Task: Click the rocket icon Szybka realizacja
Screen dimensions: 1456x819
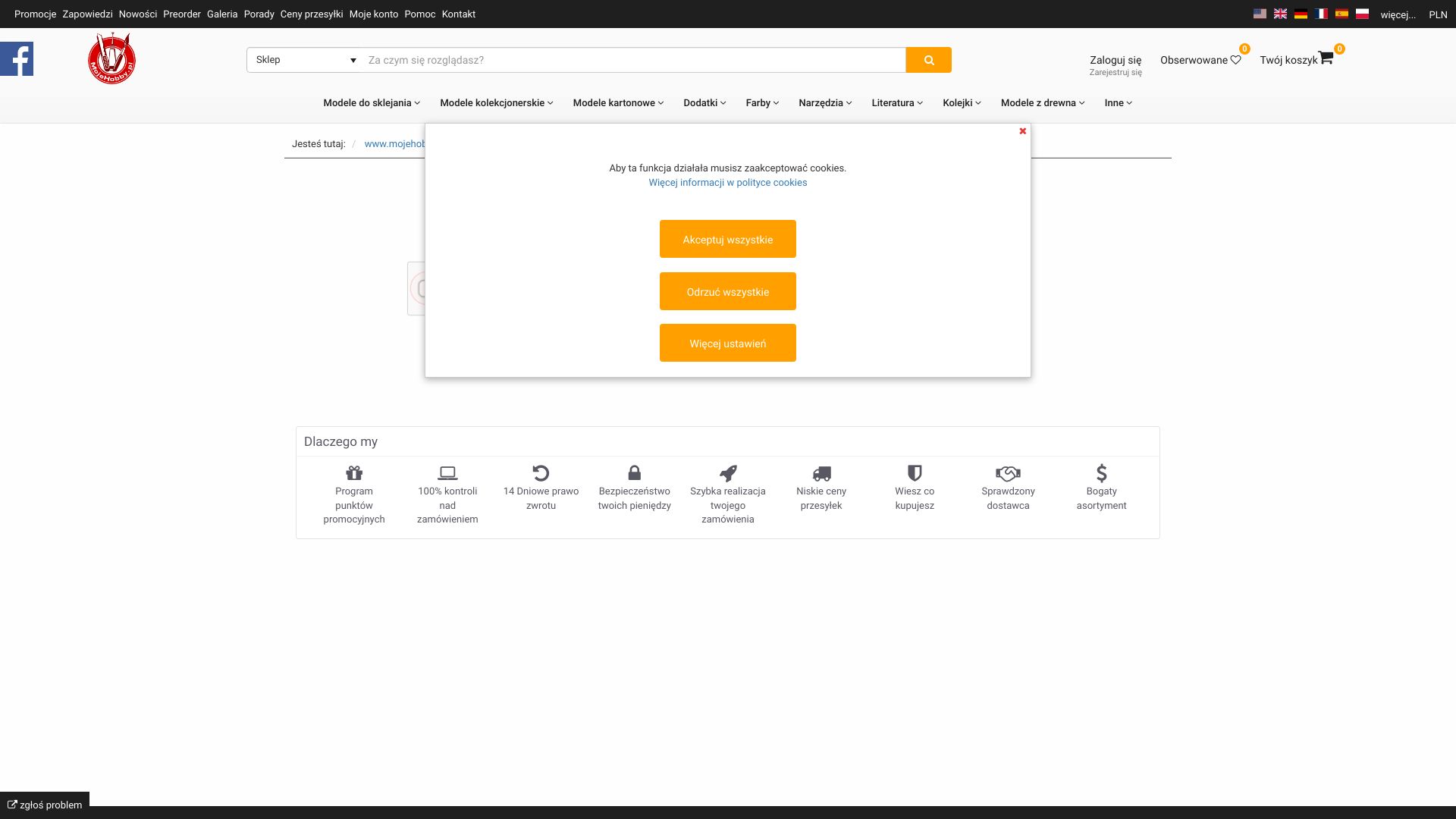Action: (728, 473)
